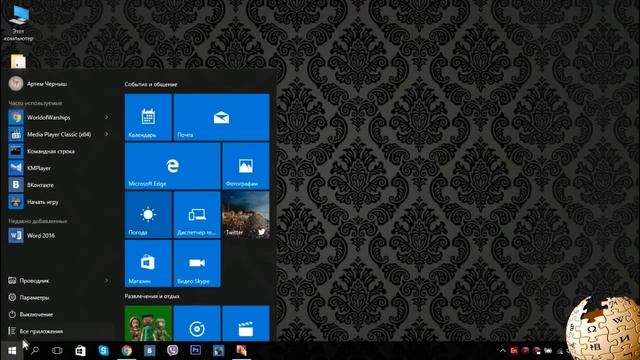Open the Twitter live tile
This screenshot has height=360, width=640.
[x=246, y=215]
